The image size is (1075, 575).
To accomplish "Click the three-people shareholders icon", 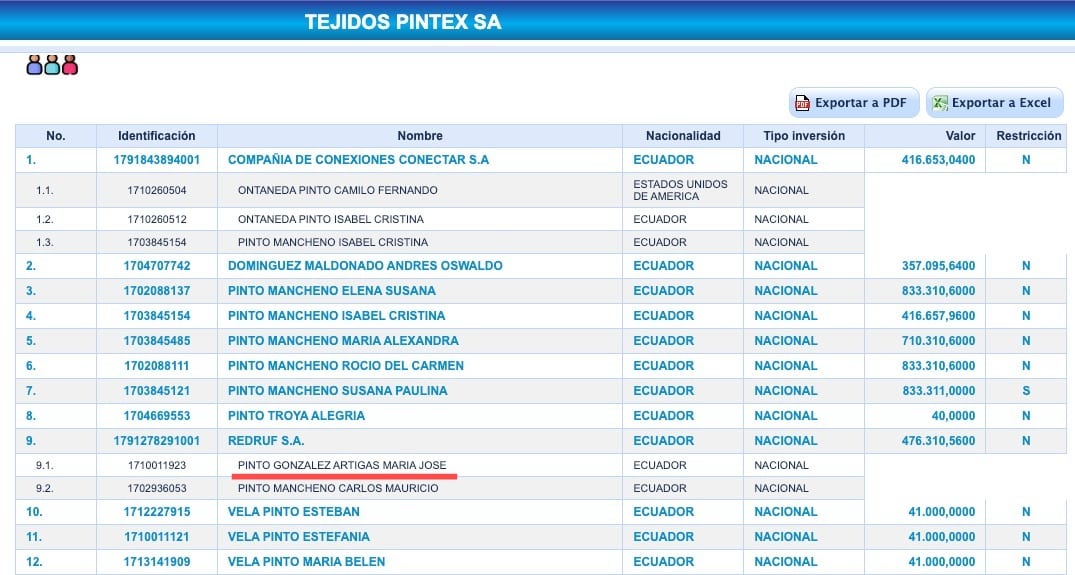I will 52,65.
